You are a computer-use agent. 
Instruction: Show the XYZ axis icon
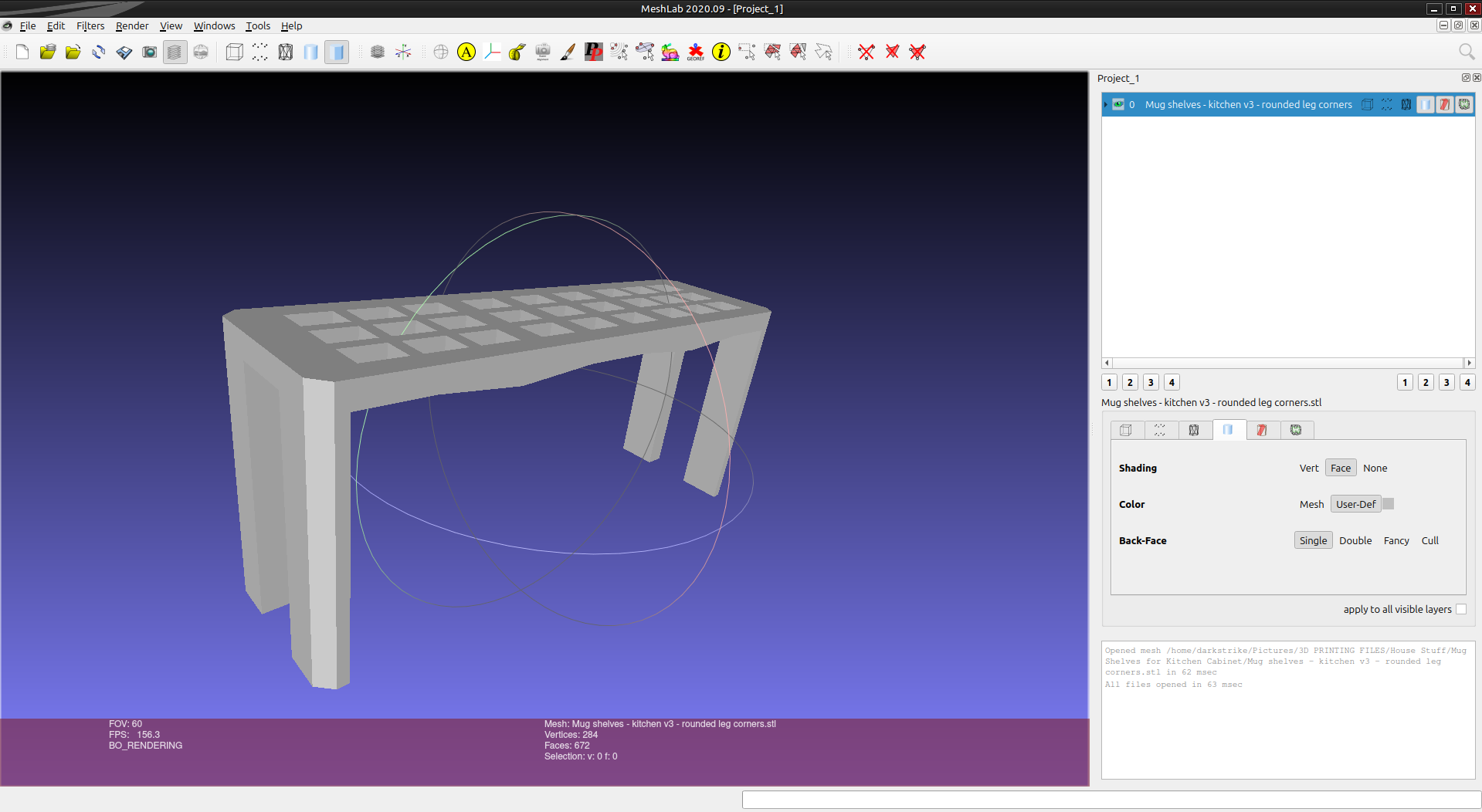click(403, 52)
